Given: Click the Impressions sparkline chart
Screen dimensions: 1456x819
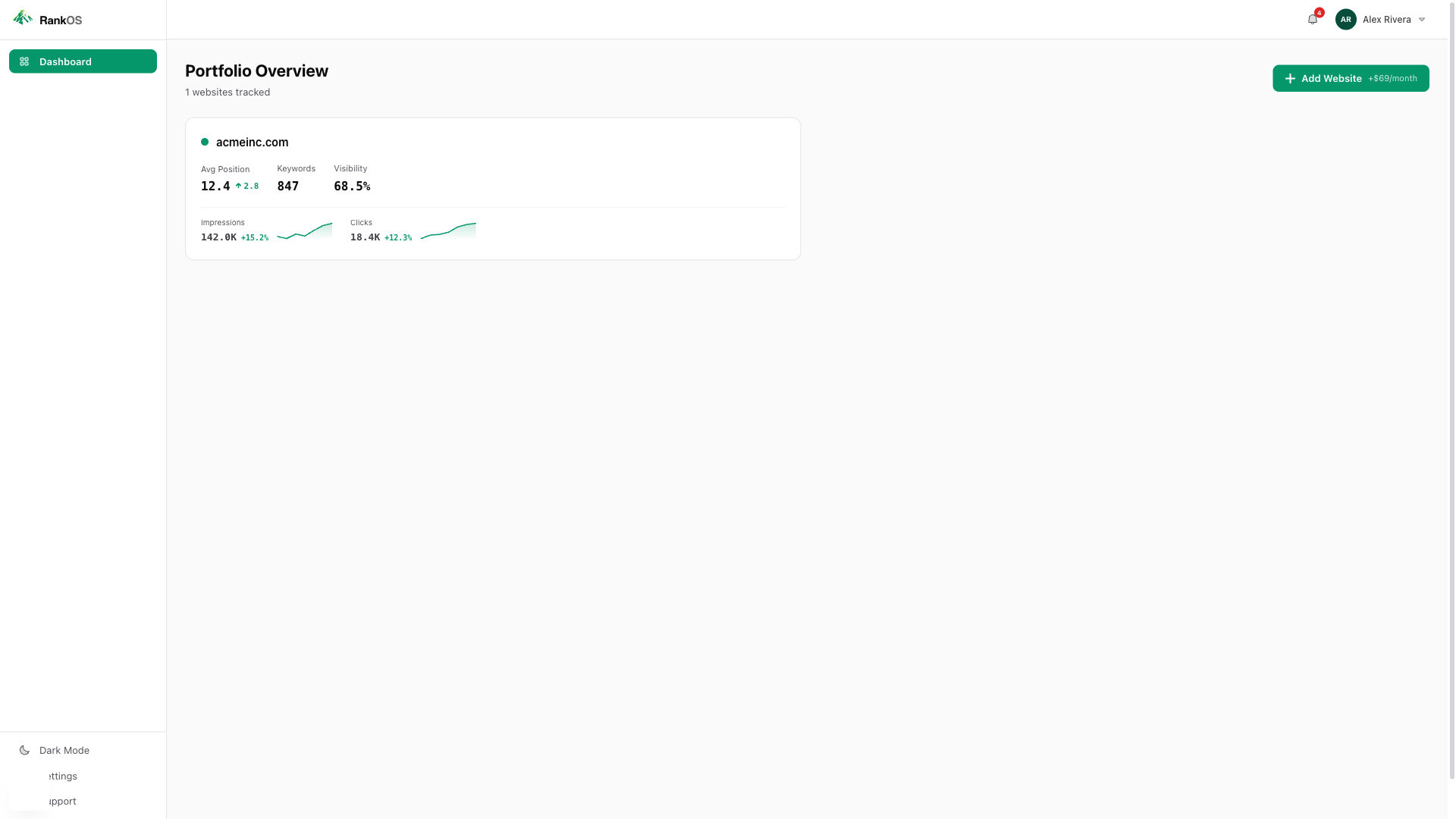Looking at the screenshot, I should [x=304, y=231].
